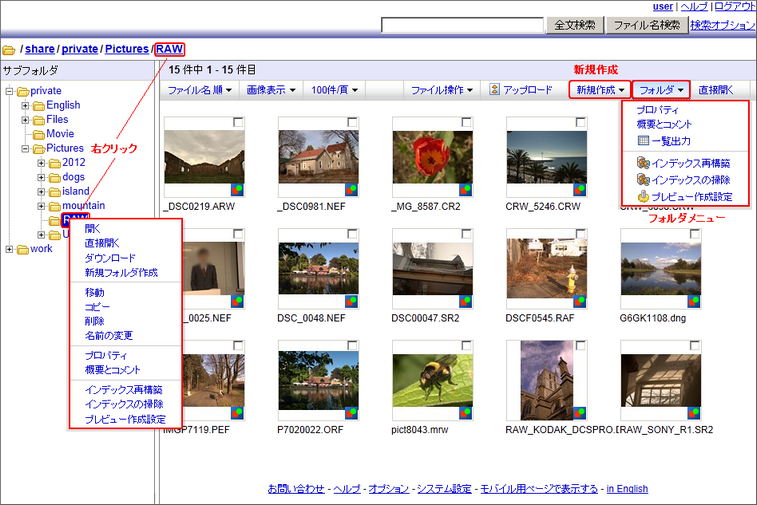The image size is (757, 505).
Task: Choose ダウンロード in the right-click context menu
Action: (108, 256)
